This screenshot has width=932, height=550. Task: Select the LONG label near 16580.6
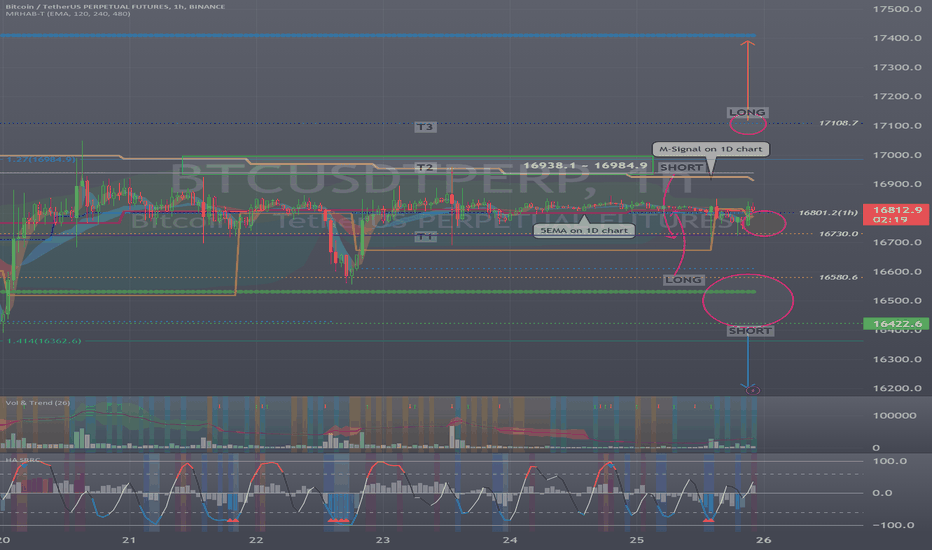(683, 279)
